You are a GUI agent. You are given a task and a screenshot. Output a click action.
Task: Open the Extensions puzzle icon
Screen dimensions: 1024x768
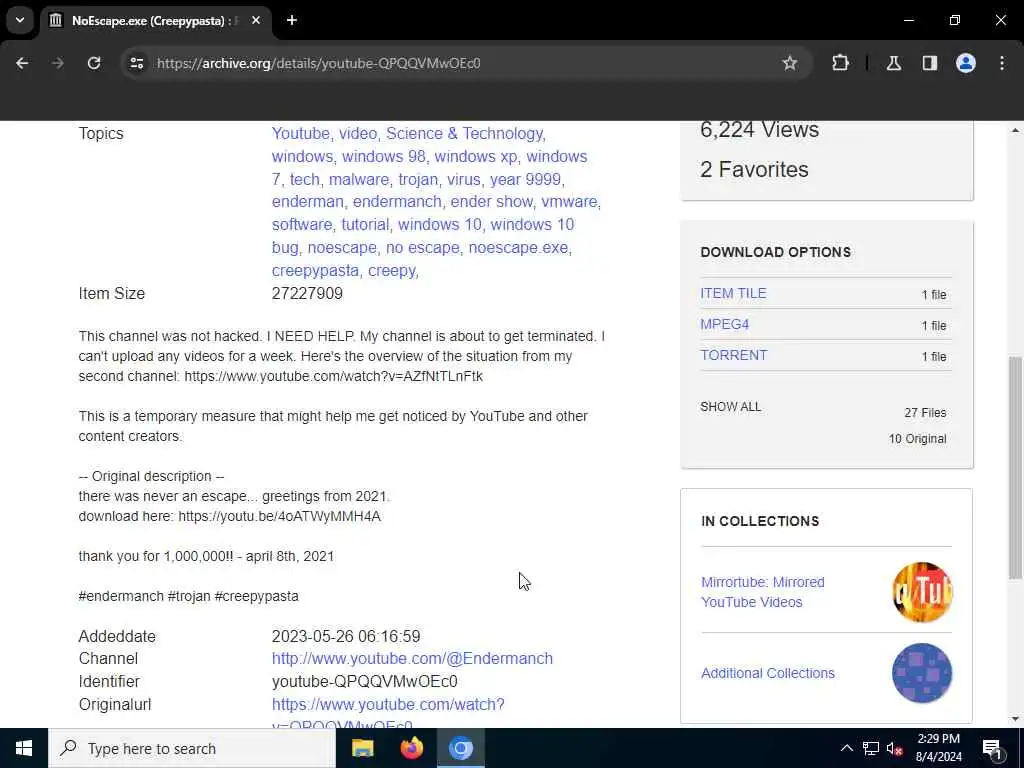(x=840, y=63)
